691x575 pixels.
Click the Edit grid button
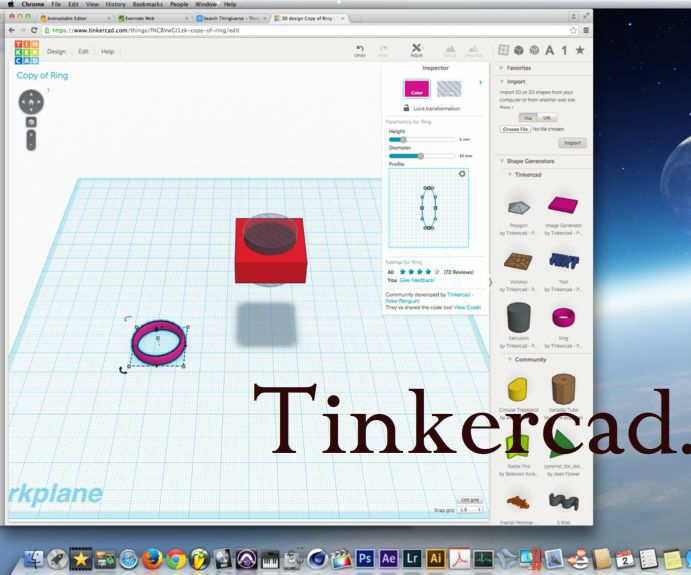(470, 500)
